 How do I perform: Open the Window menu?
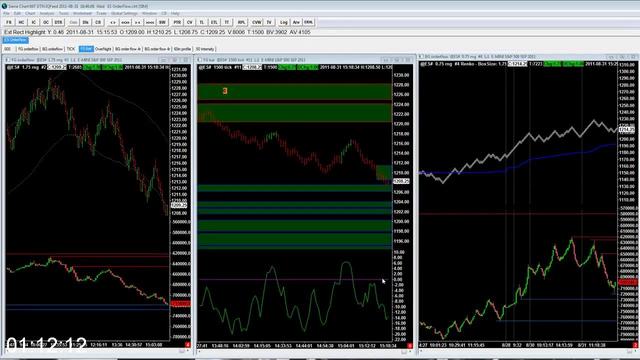(149, 13)
